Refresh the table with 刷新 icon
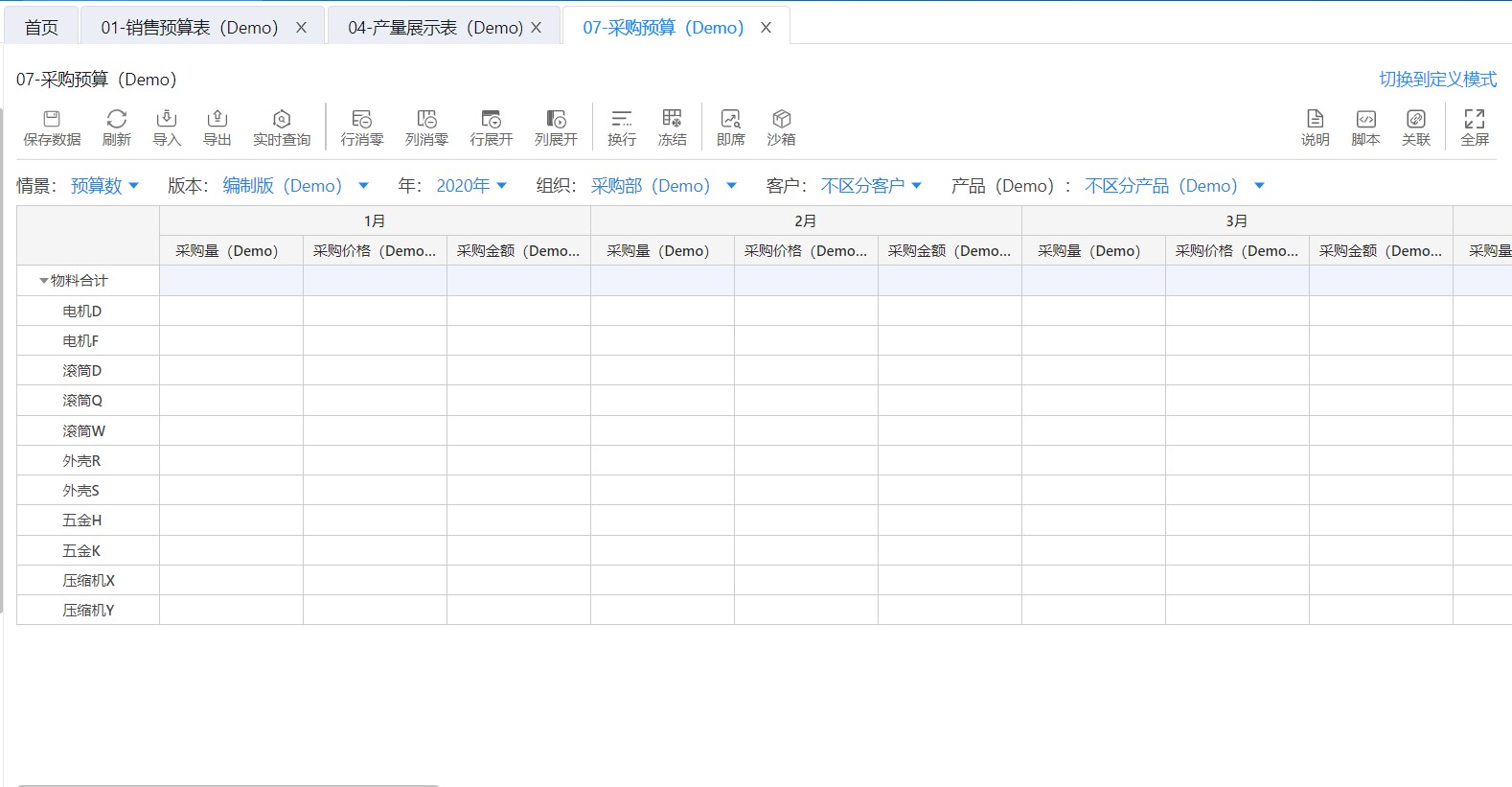 tap(116, 119)
